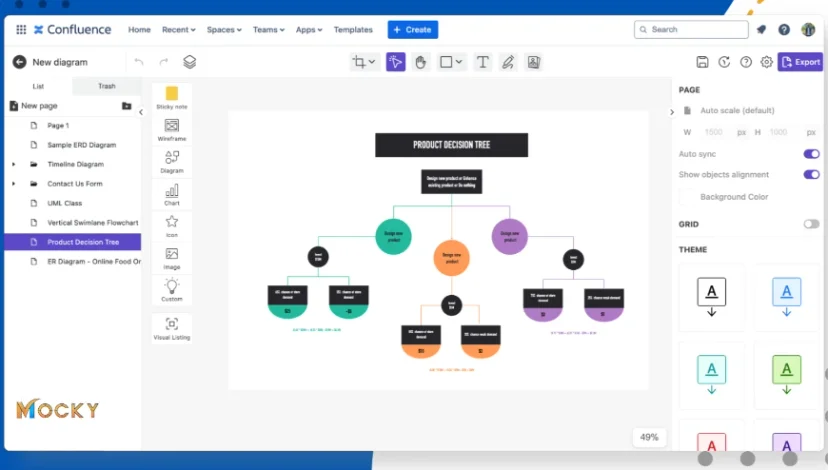Switch to the Trash tab

[x=107, y=86]
